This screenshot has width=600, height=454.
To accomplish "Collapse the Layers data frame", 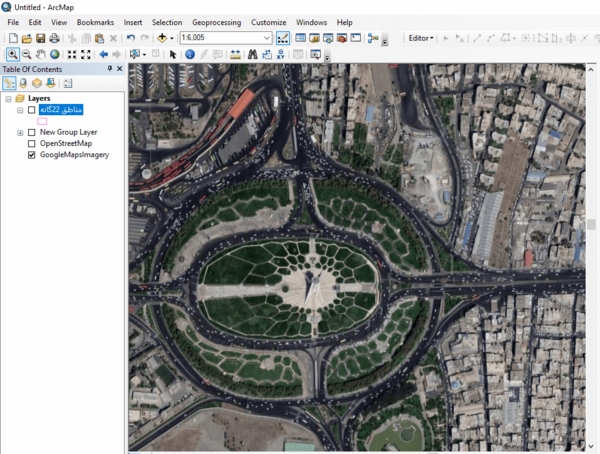I will pyautogui.click(x=8, y=99).
